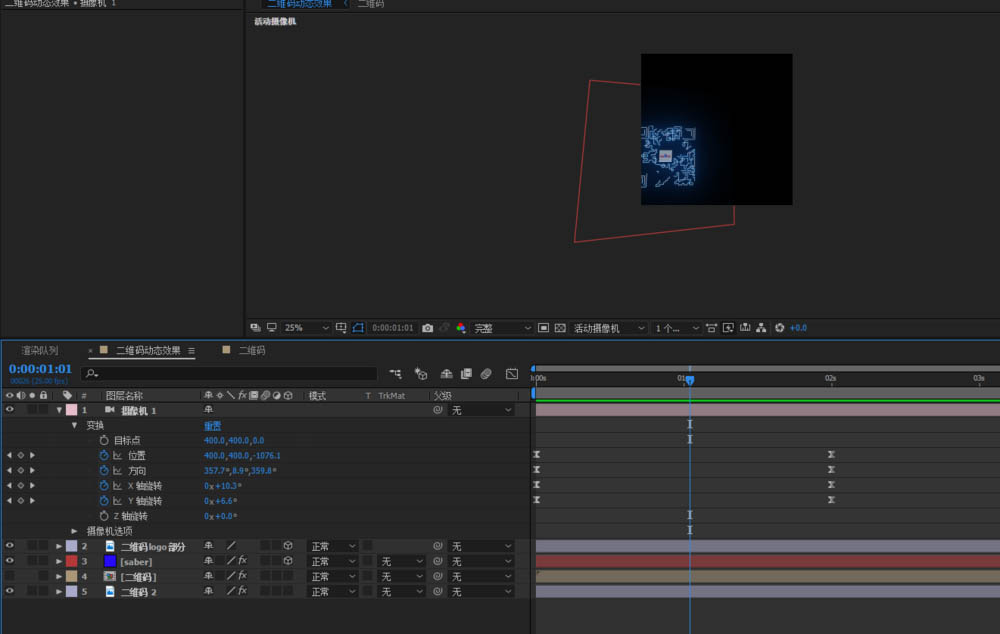Open the timeline Graph Editor
The height and width of the screenshot is (634, 1000).
[x=512, y=374]
